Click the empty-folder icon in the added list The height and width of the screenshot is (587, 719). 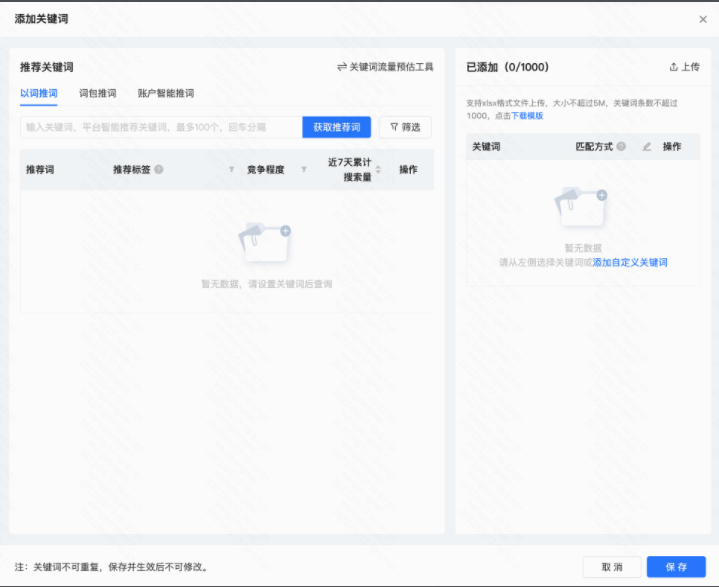coord(581,207)
